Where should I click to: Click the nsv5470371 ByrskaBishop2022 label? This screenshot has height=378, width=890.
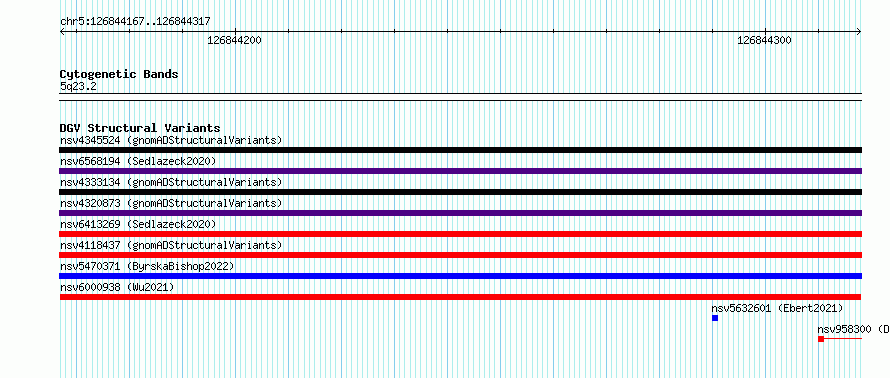tap(147, 266)
